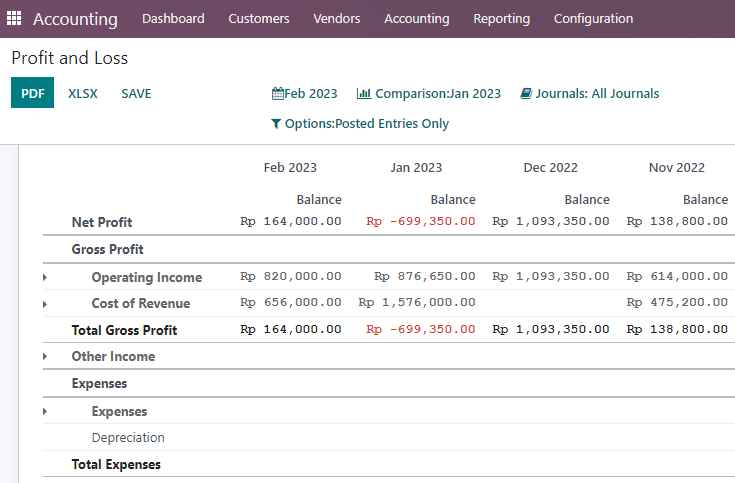Open the Customers menu
This screenshot has width=735, height=483.
coord(259,19)
